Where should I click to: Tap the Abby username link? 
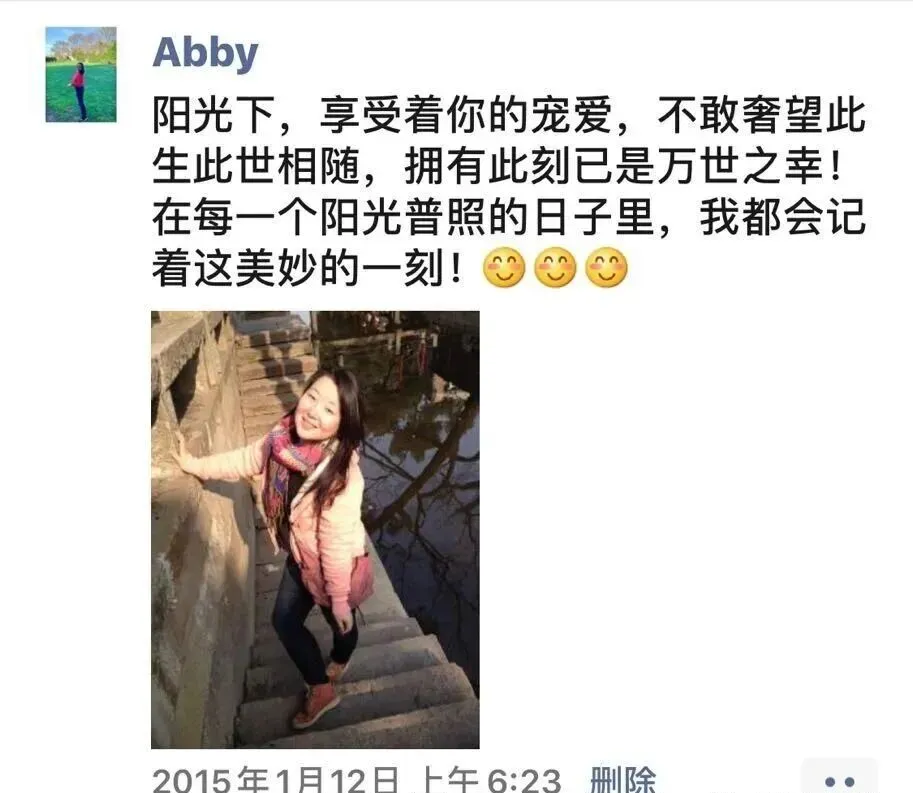[x=205, y=53]
